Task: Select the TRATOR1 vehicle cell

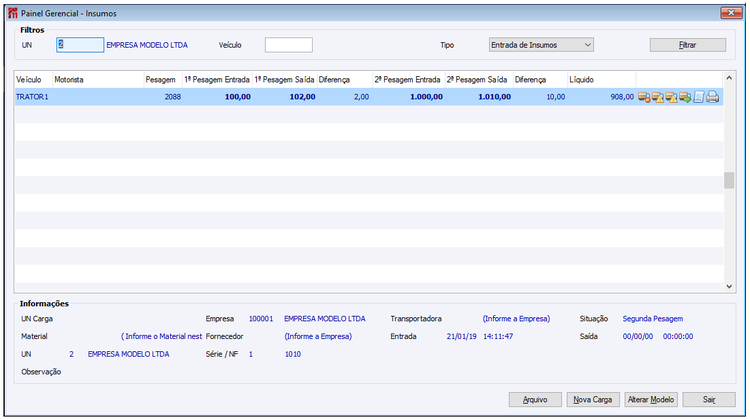Action: [x=33, y=97]
